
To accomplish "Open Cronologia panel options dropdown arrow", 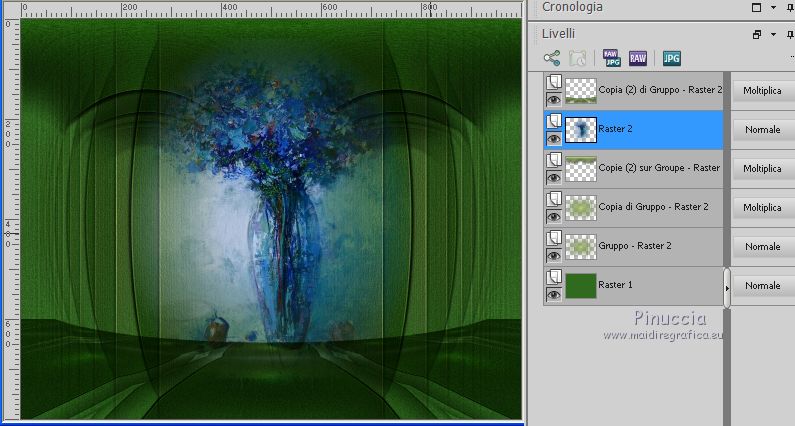I will point(773,8).
